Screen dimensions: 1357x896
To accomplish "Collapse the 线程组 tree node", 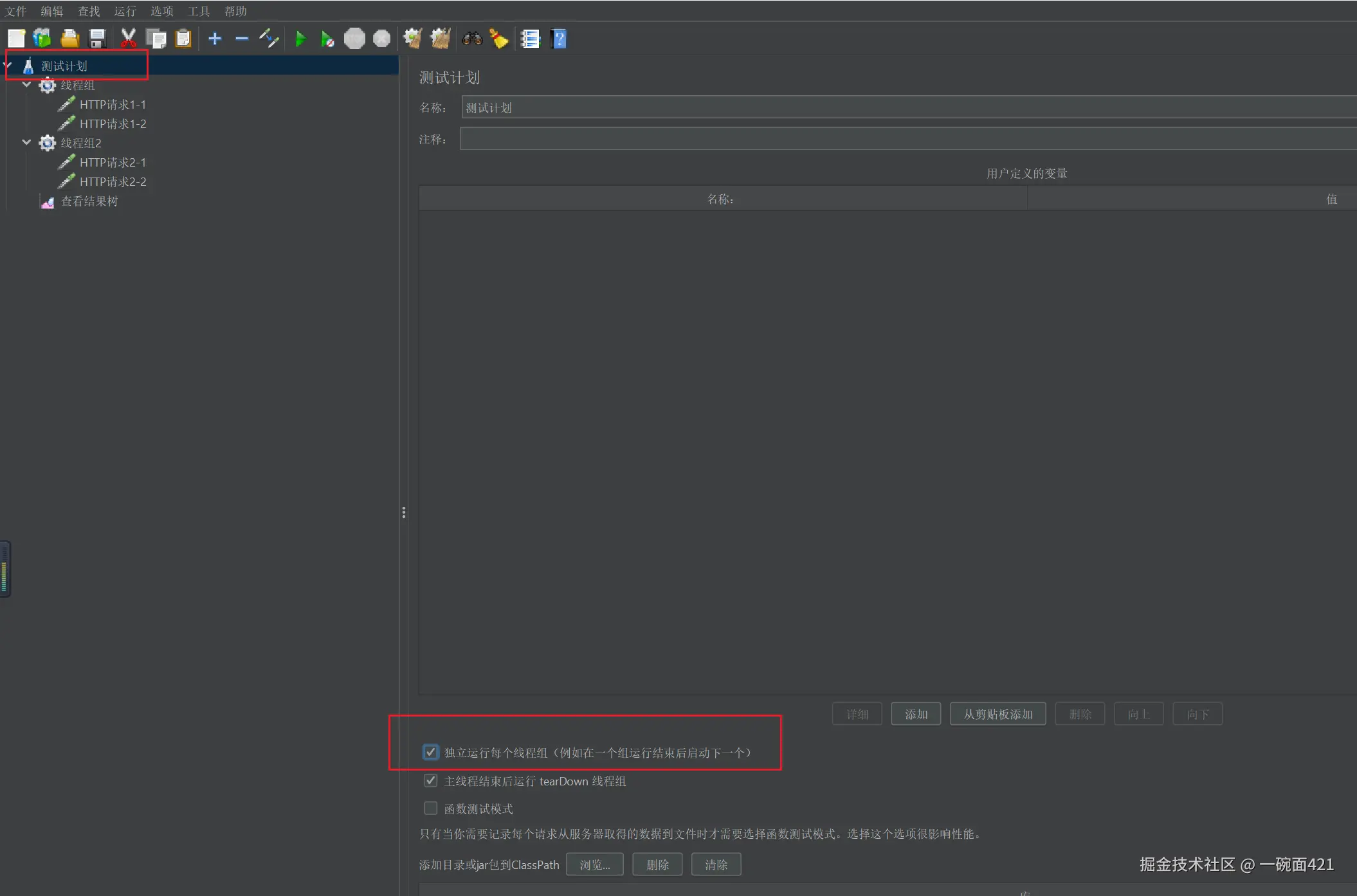I will click(x=26, y=85).
